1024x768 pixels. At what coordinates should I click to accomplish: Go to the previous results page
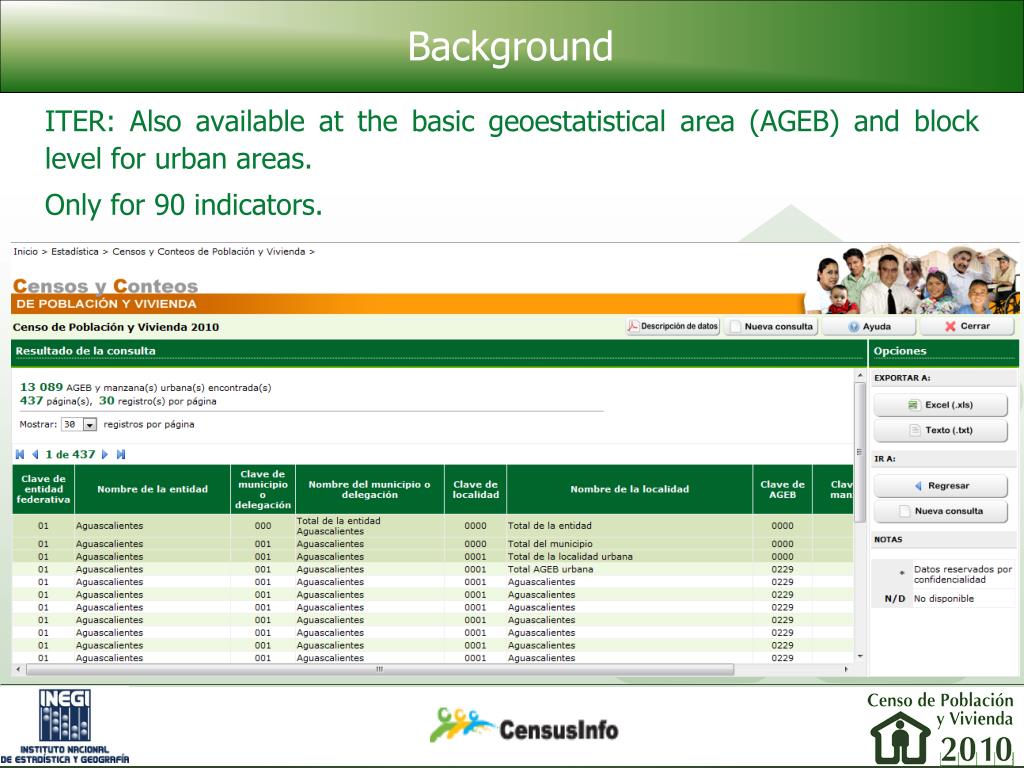pos(35,455)
